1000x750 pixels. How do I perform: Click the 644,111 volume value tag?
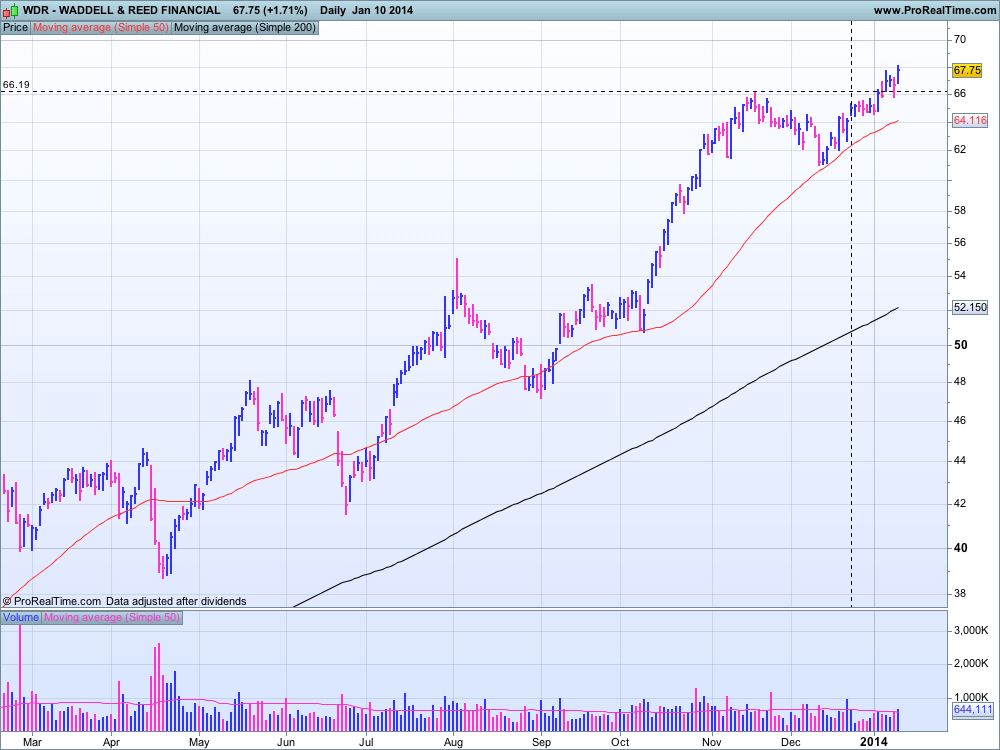[x=972, y=710]
